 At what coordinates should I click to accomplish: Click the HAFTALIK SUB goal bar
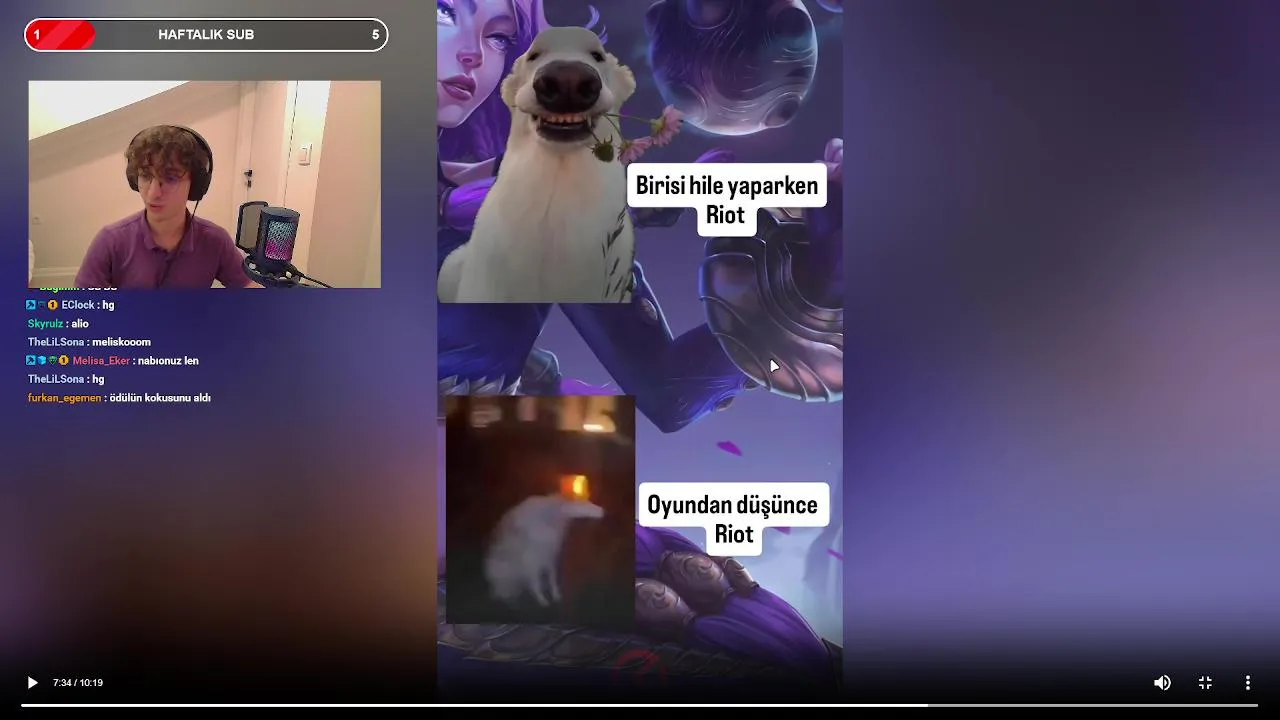click(206, 35)
